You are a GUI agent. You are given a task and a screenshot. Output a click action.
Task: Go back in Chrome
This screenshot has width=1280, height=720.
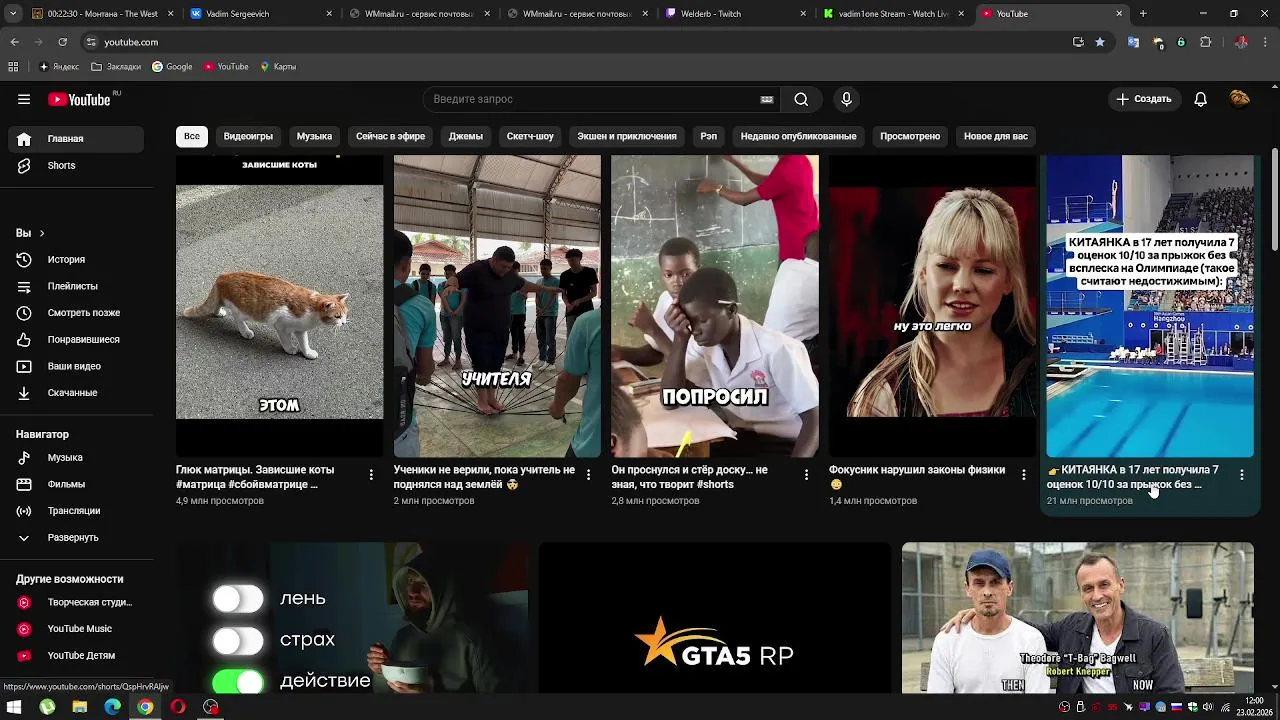tap(14, 42)
